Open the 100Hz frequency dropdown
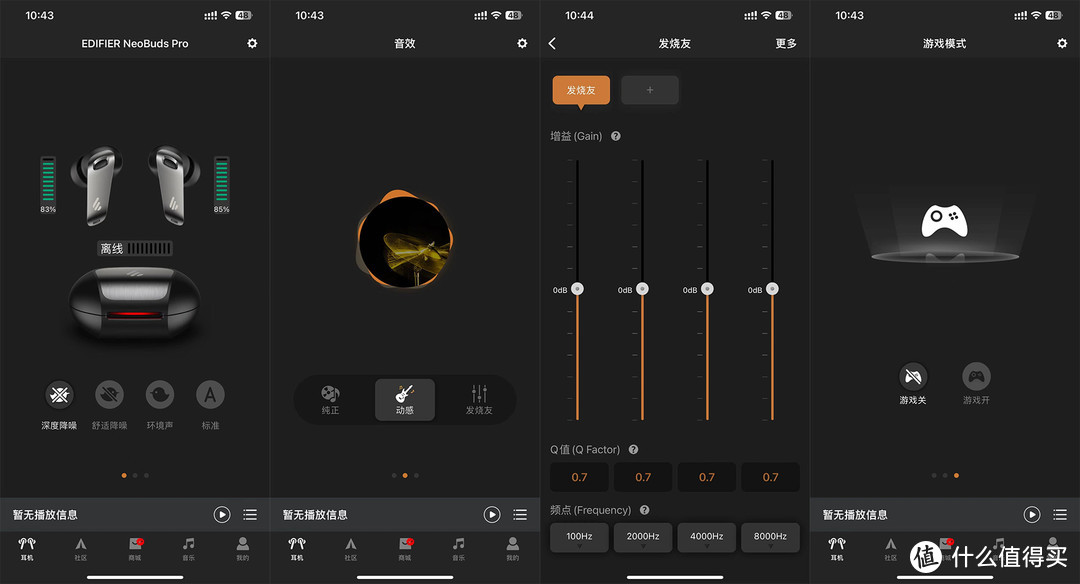The height and width of the screenshot is (584, 1080). click(579, 538)
